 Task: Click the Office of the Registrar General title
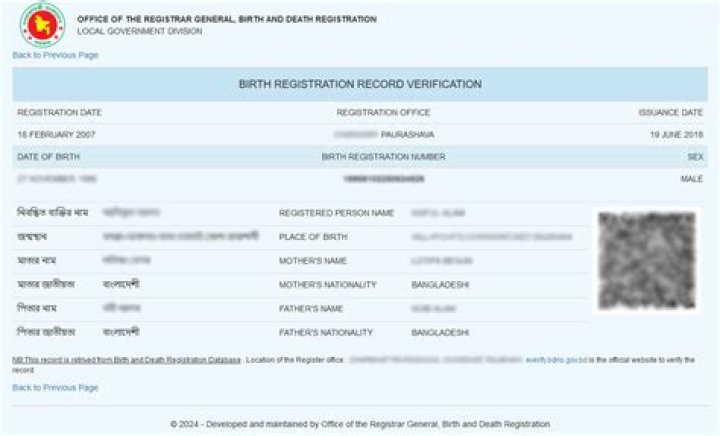[x=227, y=19]
